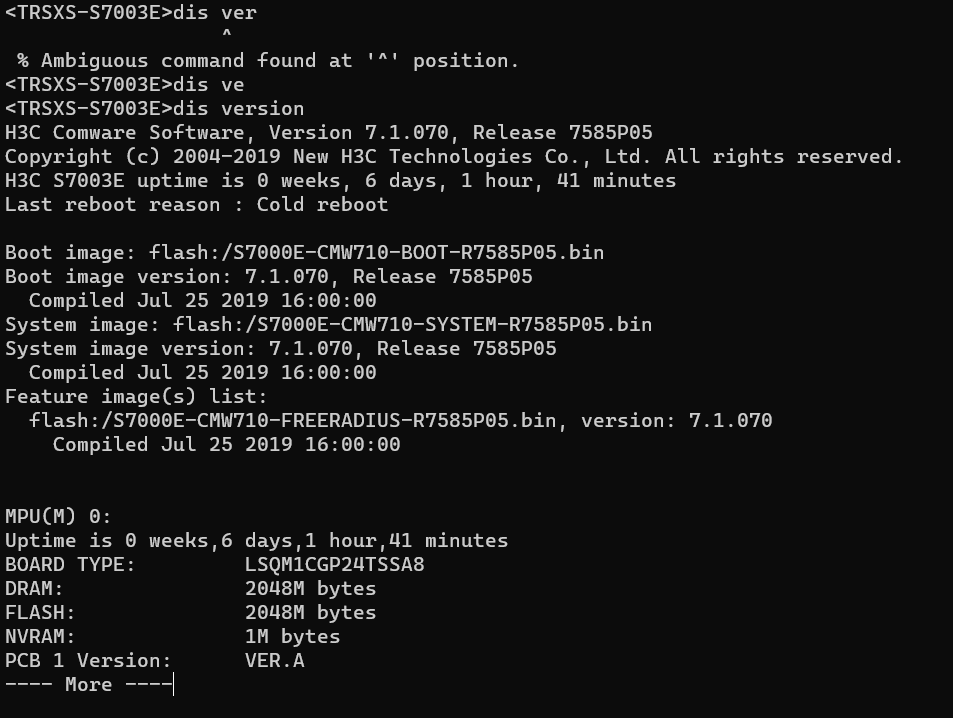
Task: Click the System image flash file path
Action: click(x=412, y=324)
